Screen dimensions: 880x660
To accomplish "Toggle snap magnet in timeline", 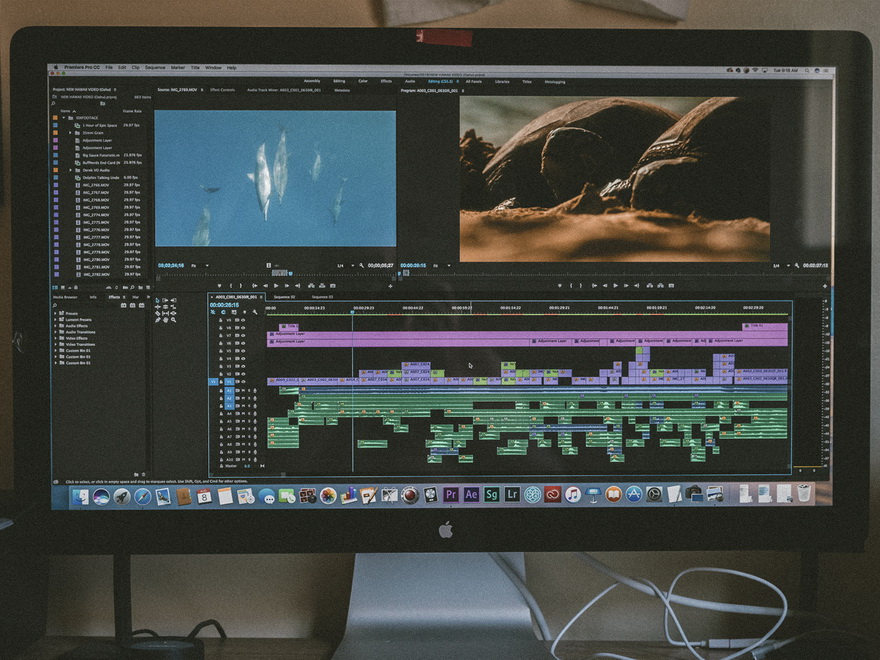I will (x=225, y=312).
